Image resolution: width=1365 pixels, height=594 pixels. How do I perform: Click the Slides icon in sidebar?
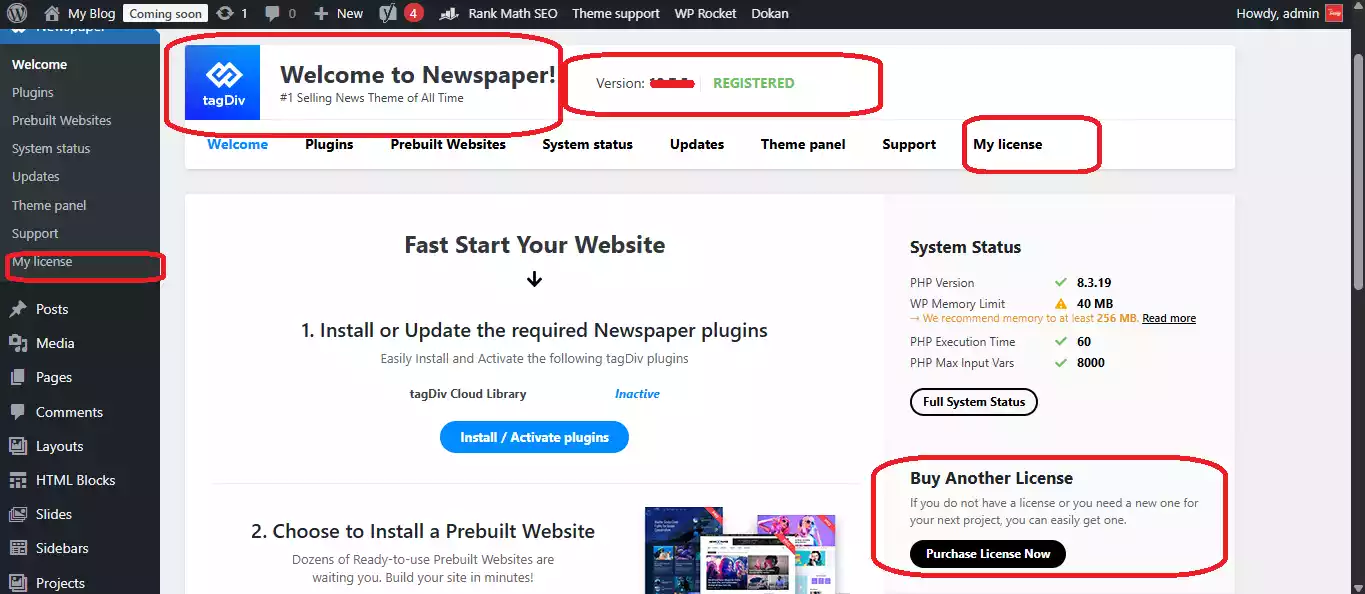coord(18,514)
